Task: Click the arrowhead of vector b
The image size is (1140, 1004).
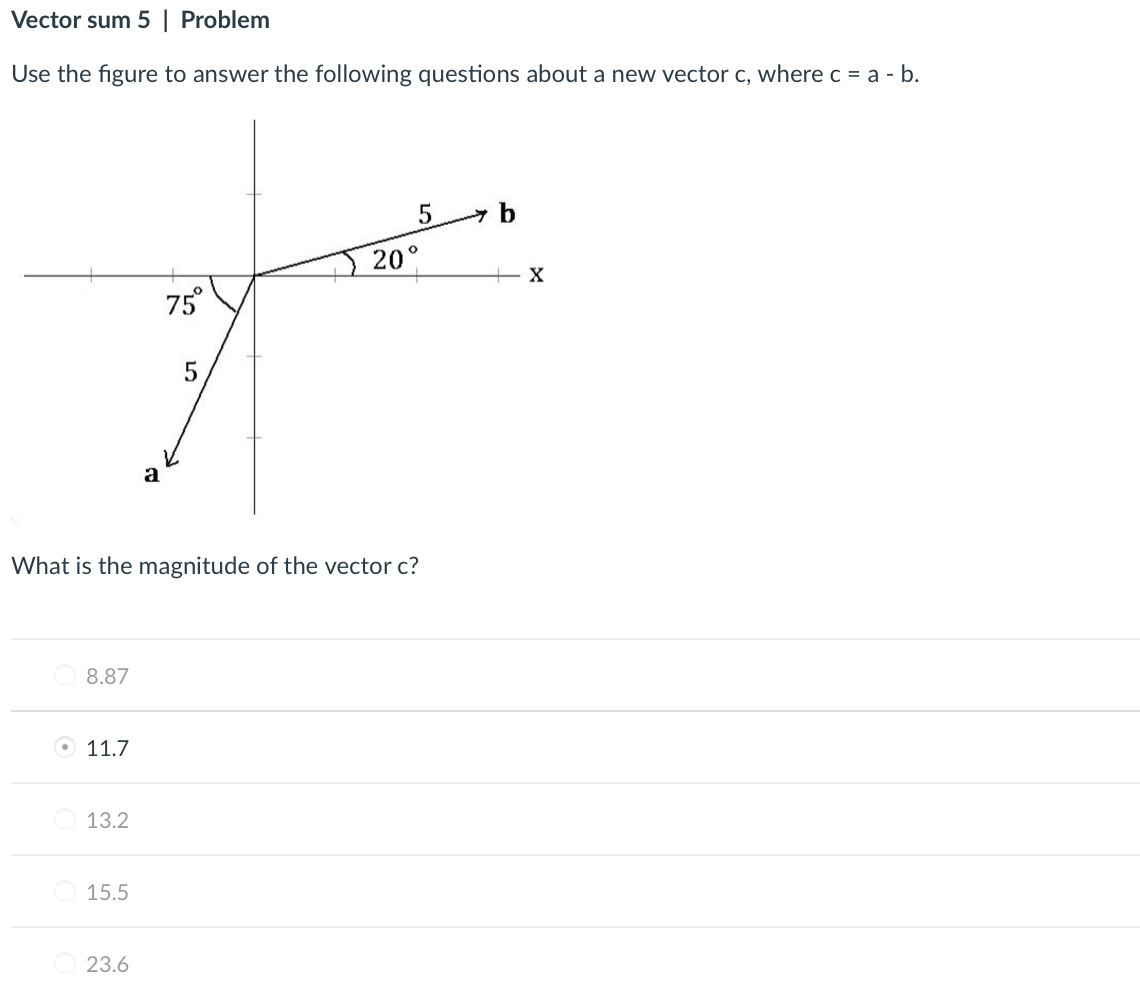Action: tap(481, 213)
